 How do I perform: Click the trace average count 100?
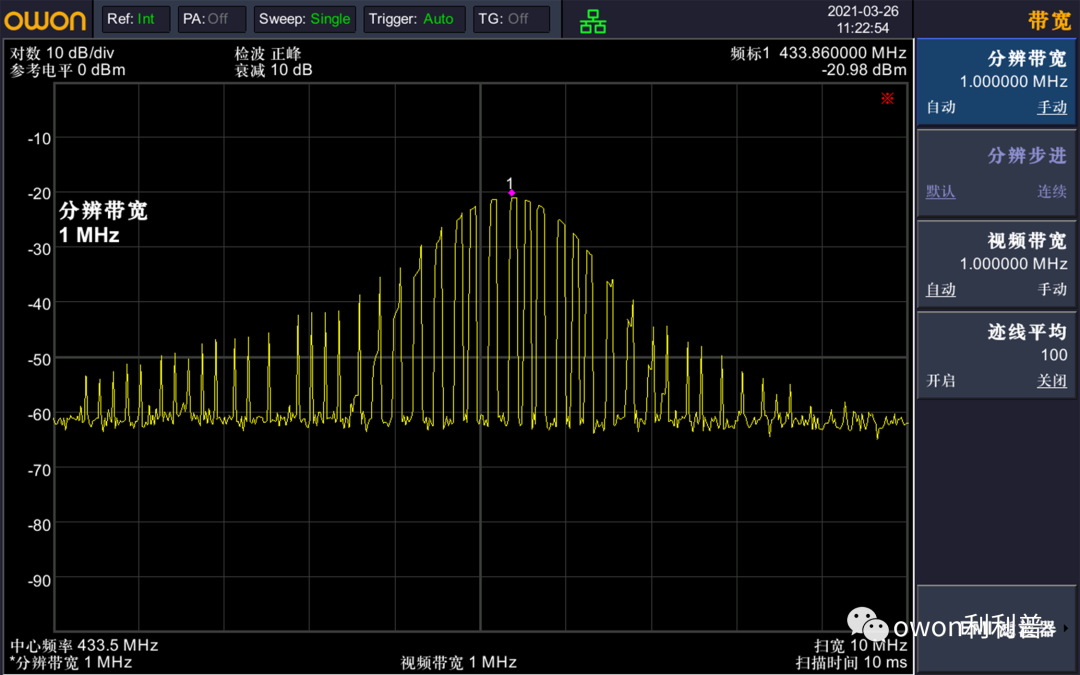[1054, 355]
